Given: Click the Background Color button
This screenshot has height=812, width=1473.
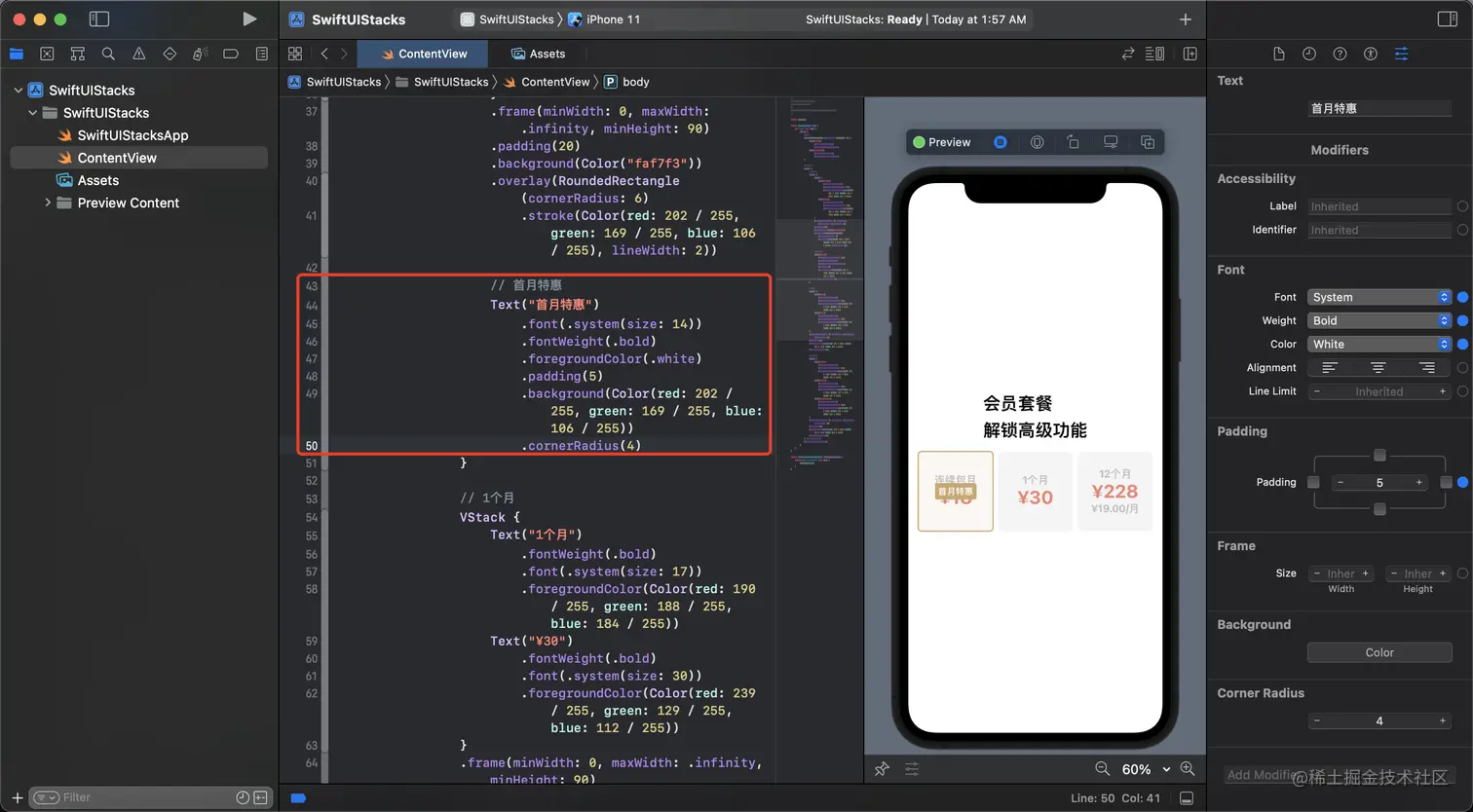Looking at the screenshot, I should click(1379, 652).
